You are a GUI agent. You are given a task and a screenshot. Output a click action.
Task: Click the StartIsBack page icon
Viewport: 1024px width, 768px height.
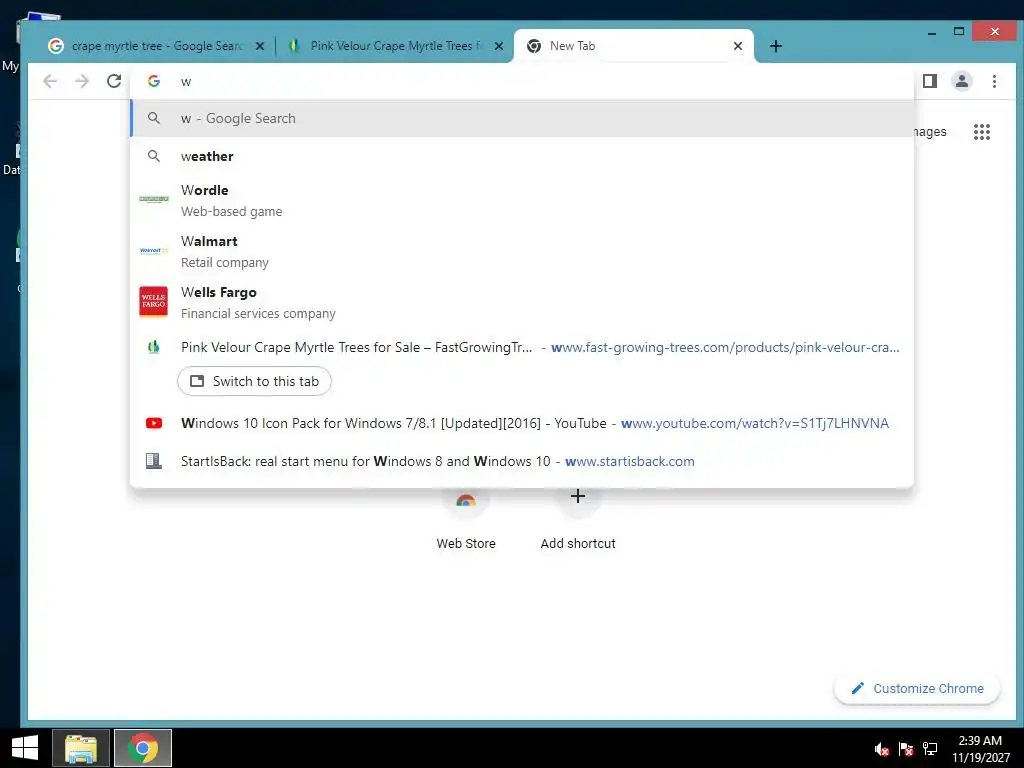click(x=153, y=461)
